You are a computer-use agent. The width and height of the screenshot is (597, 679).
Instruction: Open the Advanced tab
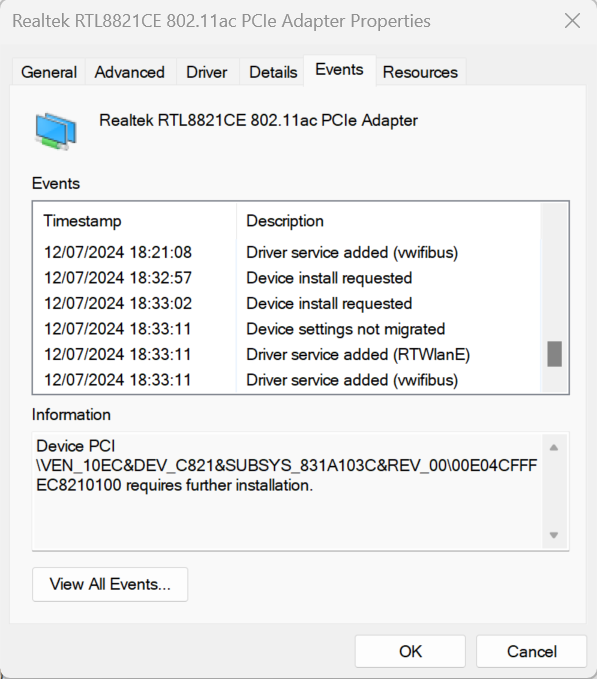pyautogui.click(x=130, y=72)
